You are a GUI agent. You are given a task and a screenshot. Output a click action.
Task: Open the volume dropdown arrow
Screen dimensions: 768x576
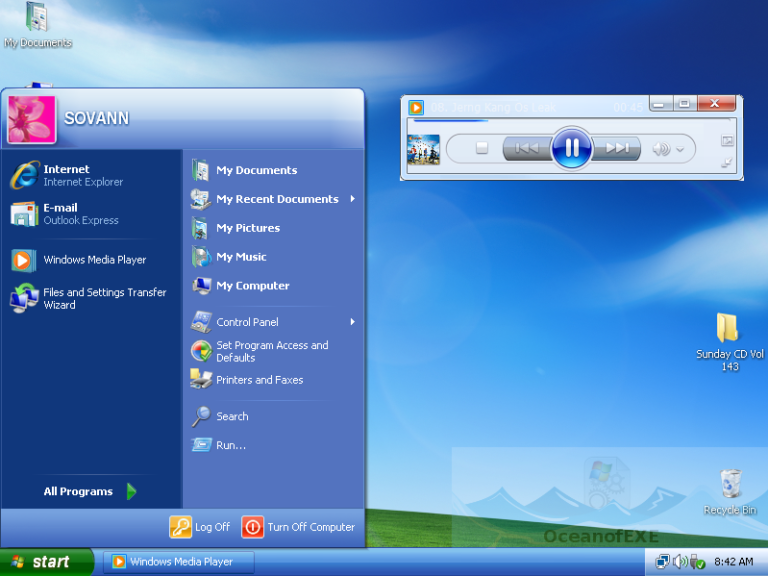pyautogui.click(x=681, y=150)
